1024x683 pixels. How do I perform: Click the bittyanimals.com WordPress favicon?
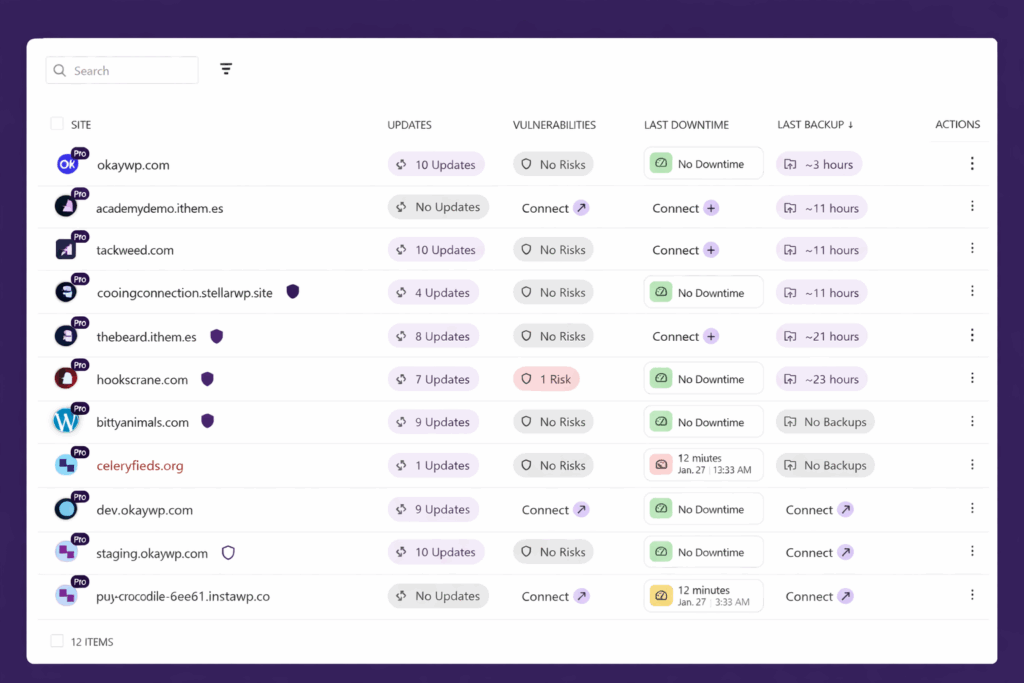tap(67, 421)
